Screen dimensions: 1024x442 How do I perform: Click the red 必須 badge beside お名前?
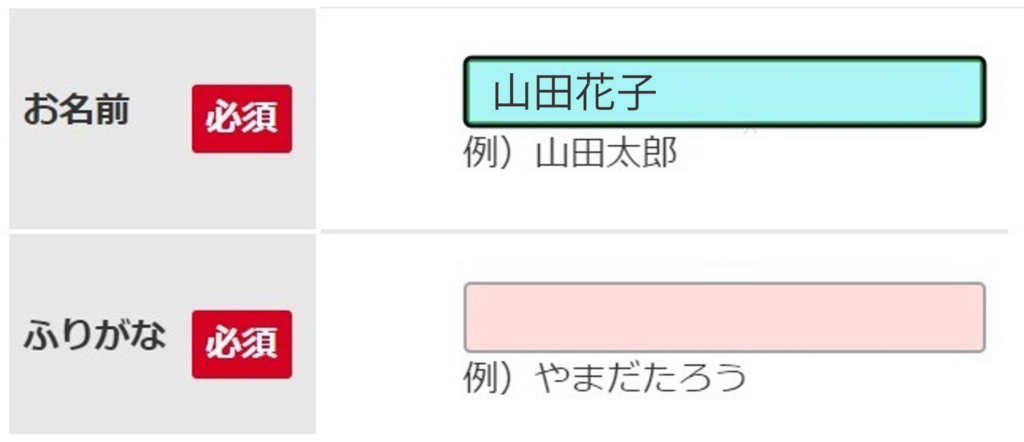point(242,119)
